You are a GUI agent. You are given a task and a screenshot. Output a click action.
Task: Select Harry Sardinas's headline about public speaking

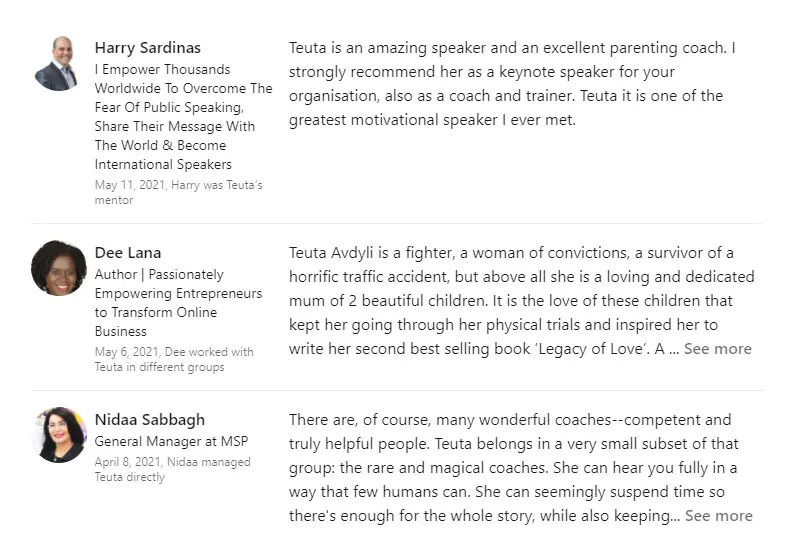coord(183,117)
